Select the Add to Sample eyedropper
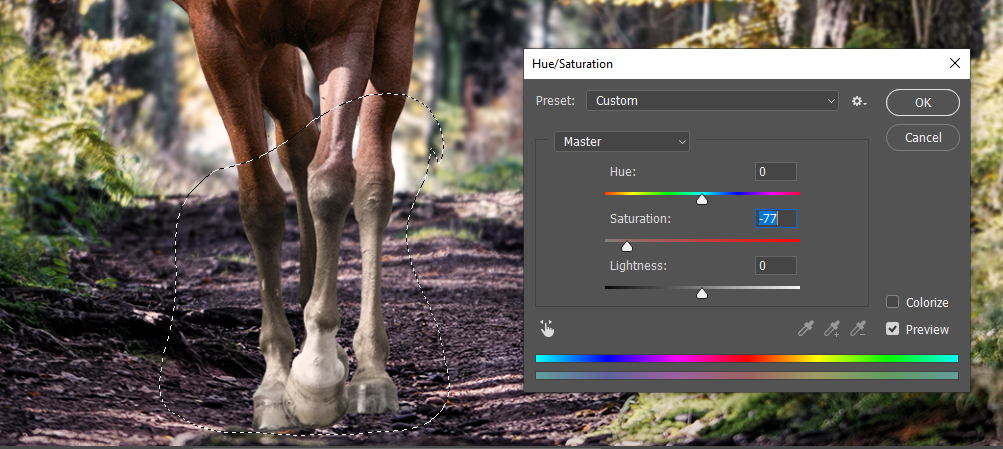This screenshot has height=449, width=1003. coord(832,329)
